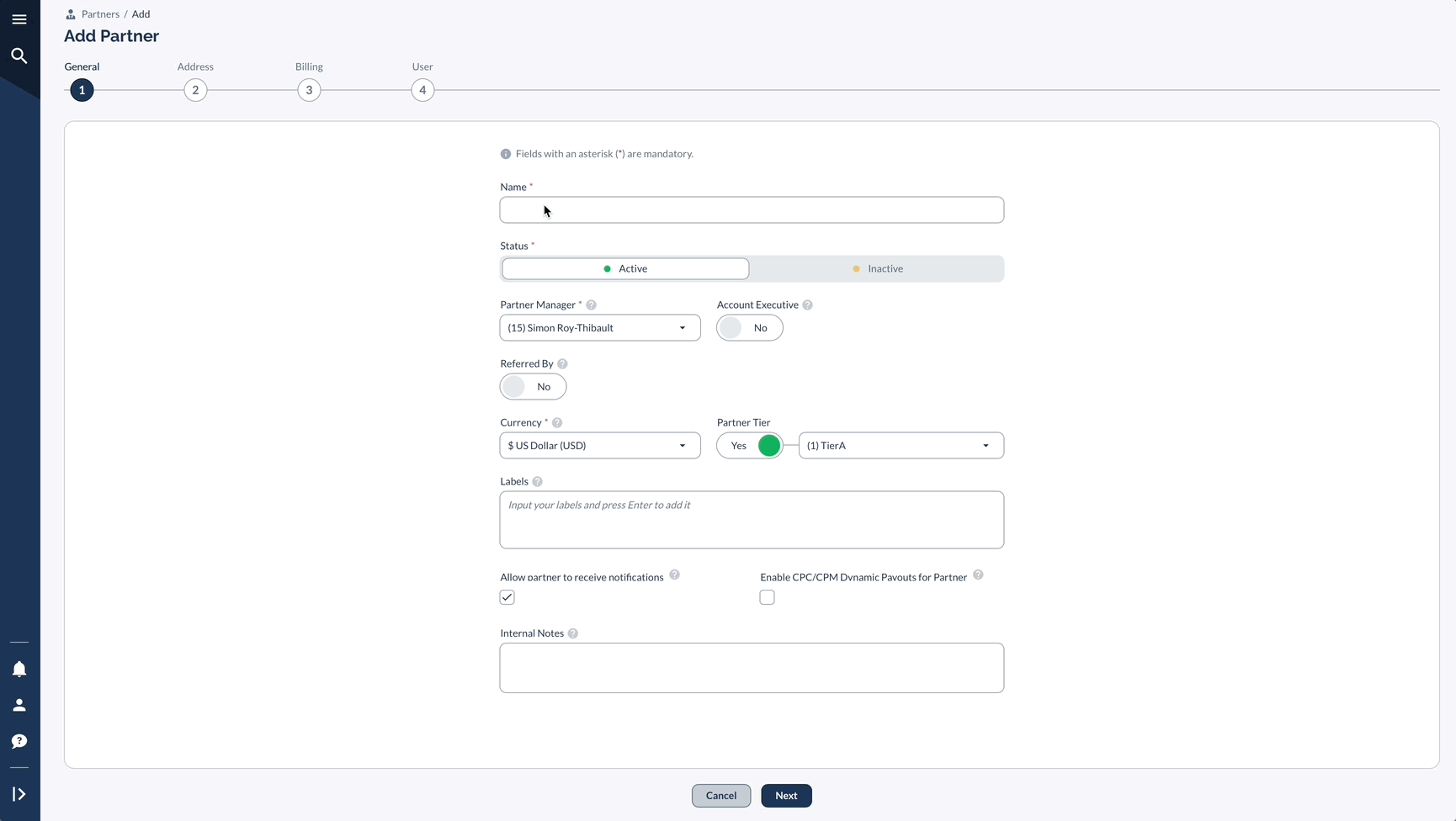Image resolution: width=1456 pixels, height=821 pixels.
Task: Toggle the Account Executive switch
Action: point(750,328)
